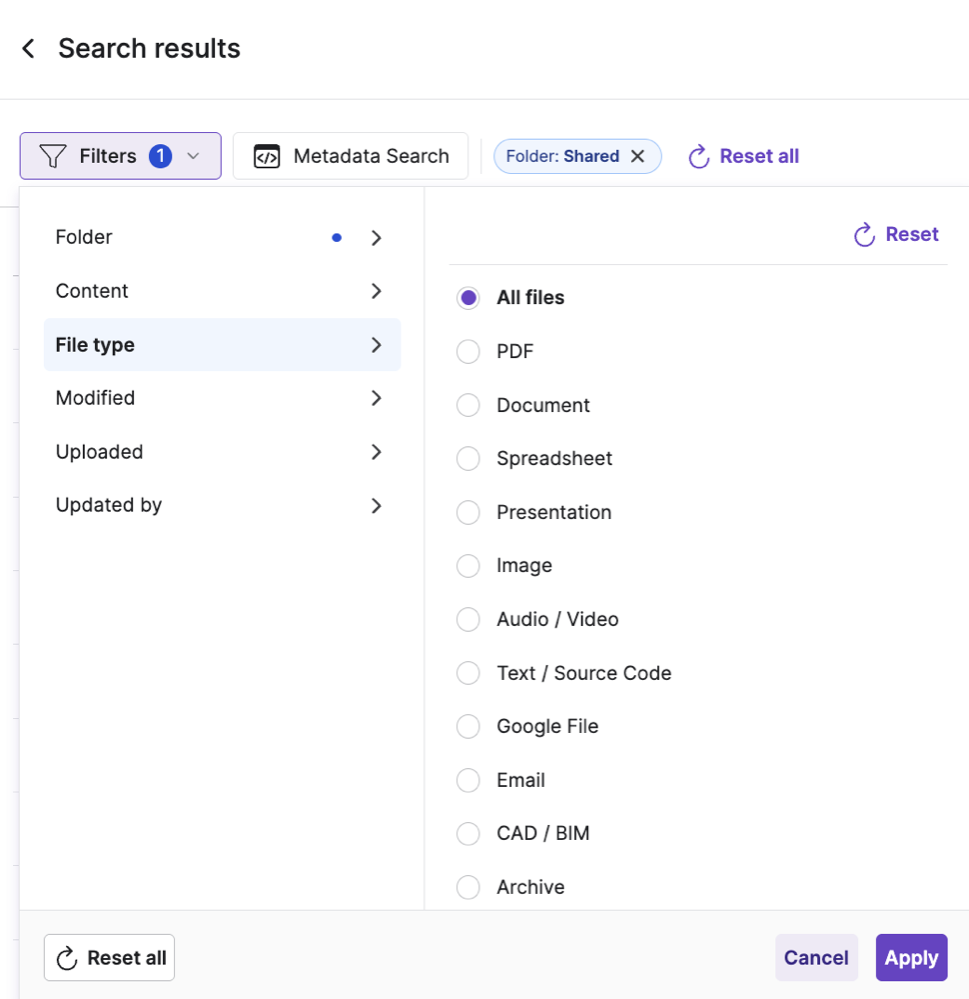The height and width of the screenshot is (999, 969).
Task: Click the circular arrow icon in top Reset all
Action: [x=699, y=156]
